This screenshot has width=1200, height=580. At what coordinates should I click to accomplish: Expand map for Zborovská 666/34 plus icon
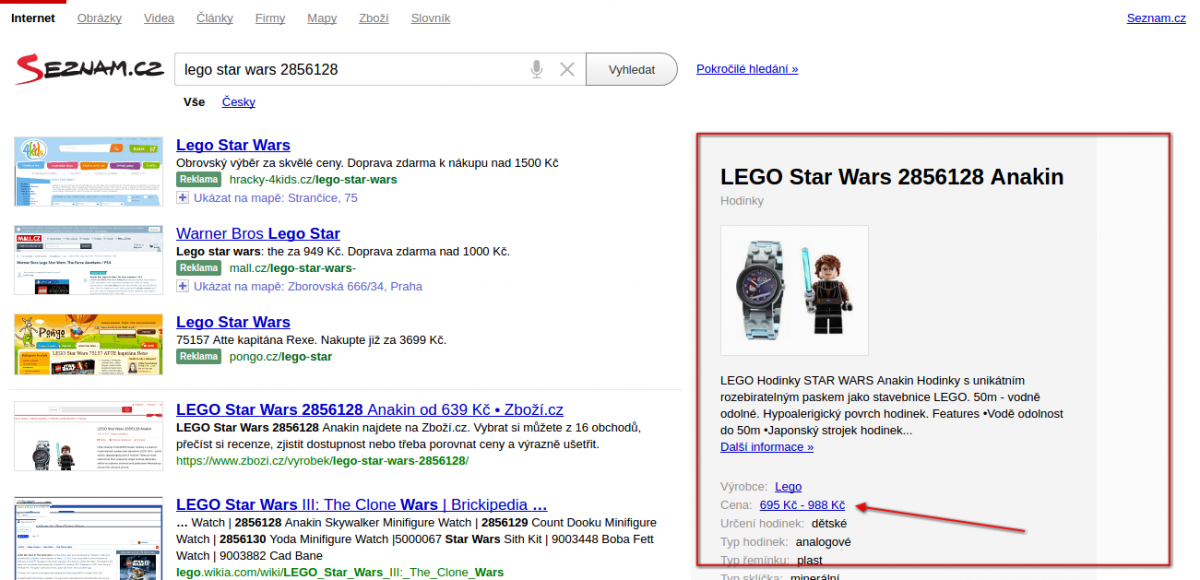183,286
